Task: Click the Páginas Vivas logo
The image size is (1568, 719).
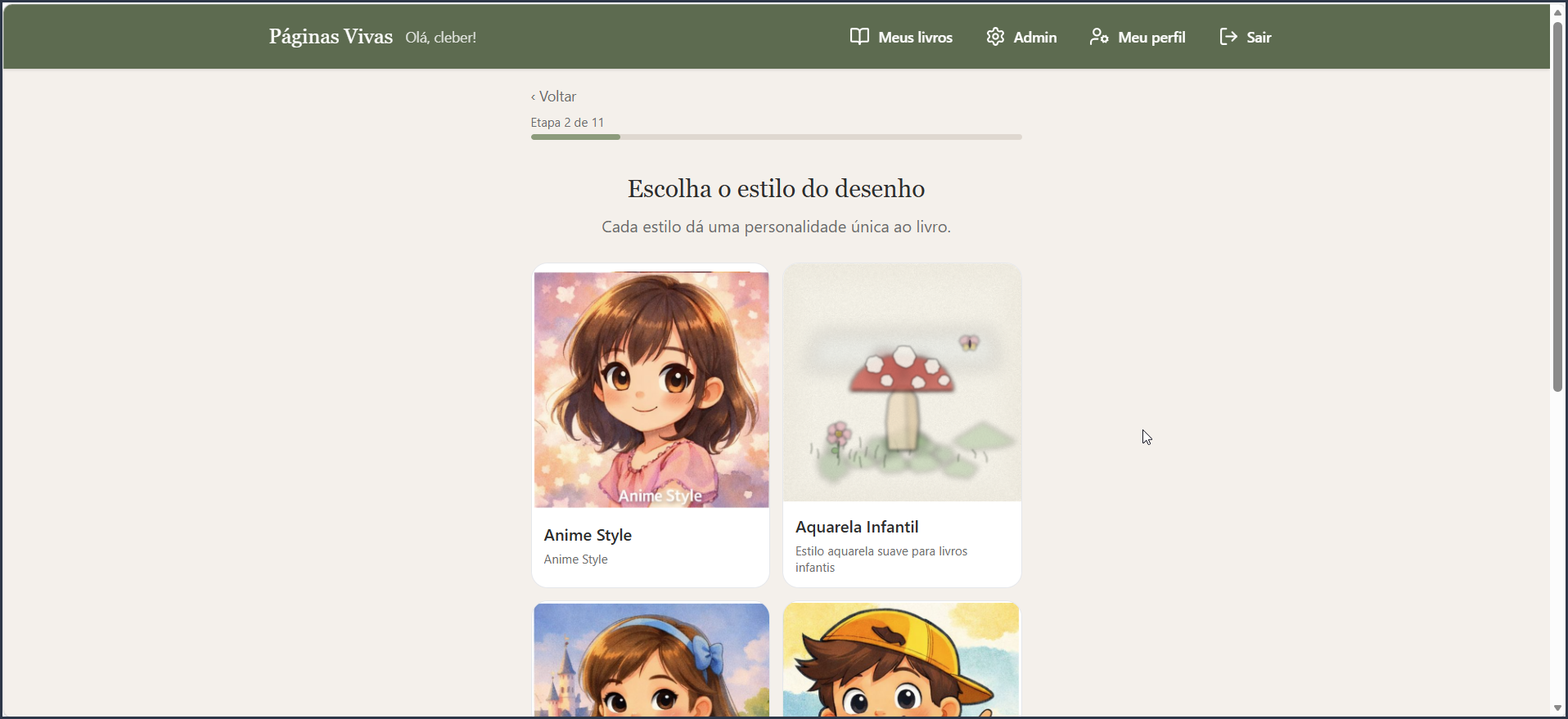Action: [x=331, y=37]
